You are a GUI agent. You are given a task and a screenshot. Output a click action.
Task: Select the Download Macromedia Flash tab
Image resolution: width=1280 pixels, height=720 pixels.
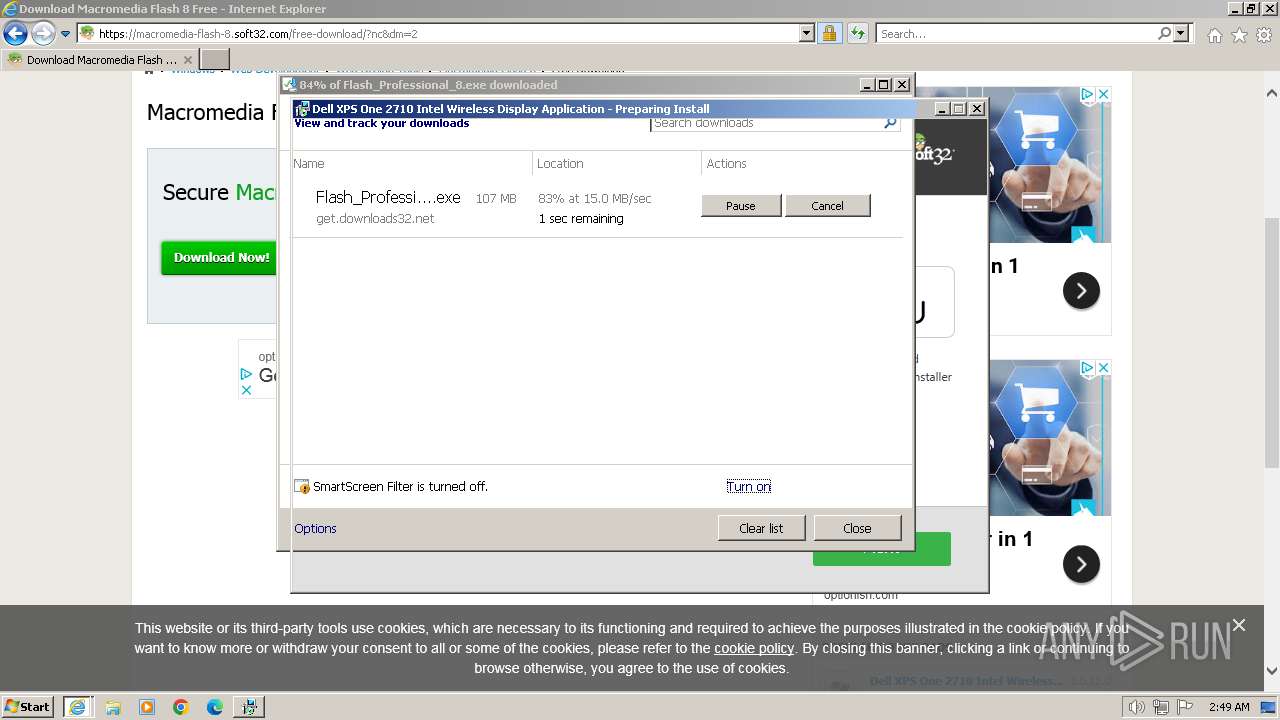click(100, 60)
